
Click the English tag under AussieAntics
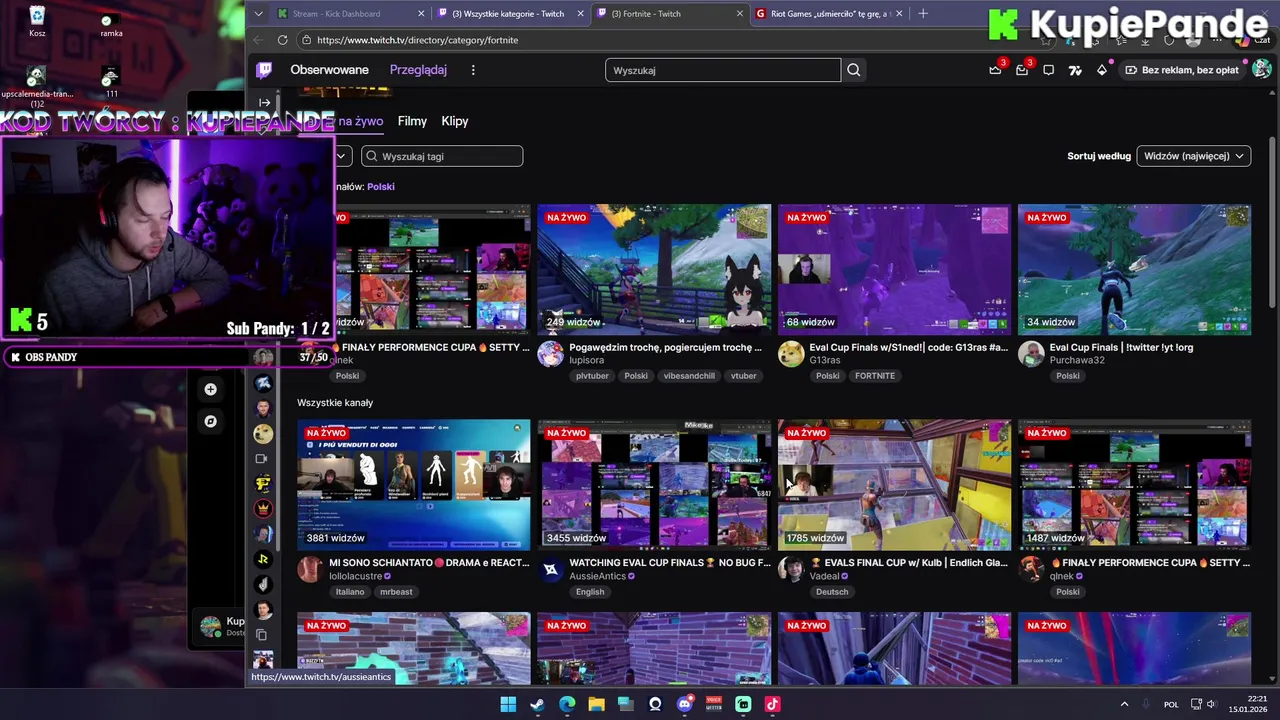pyautogui.click(x=590, y=592)
